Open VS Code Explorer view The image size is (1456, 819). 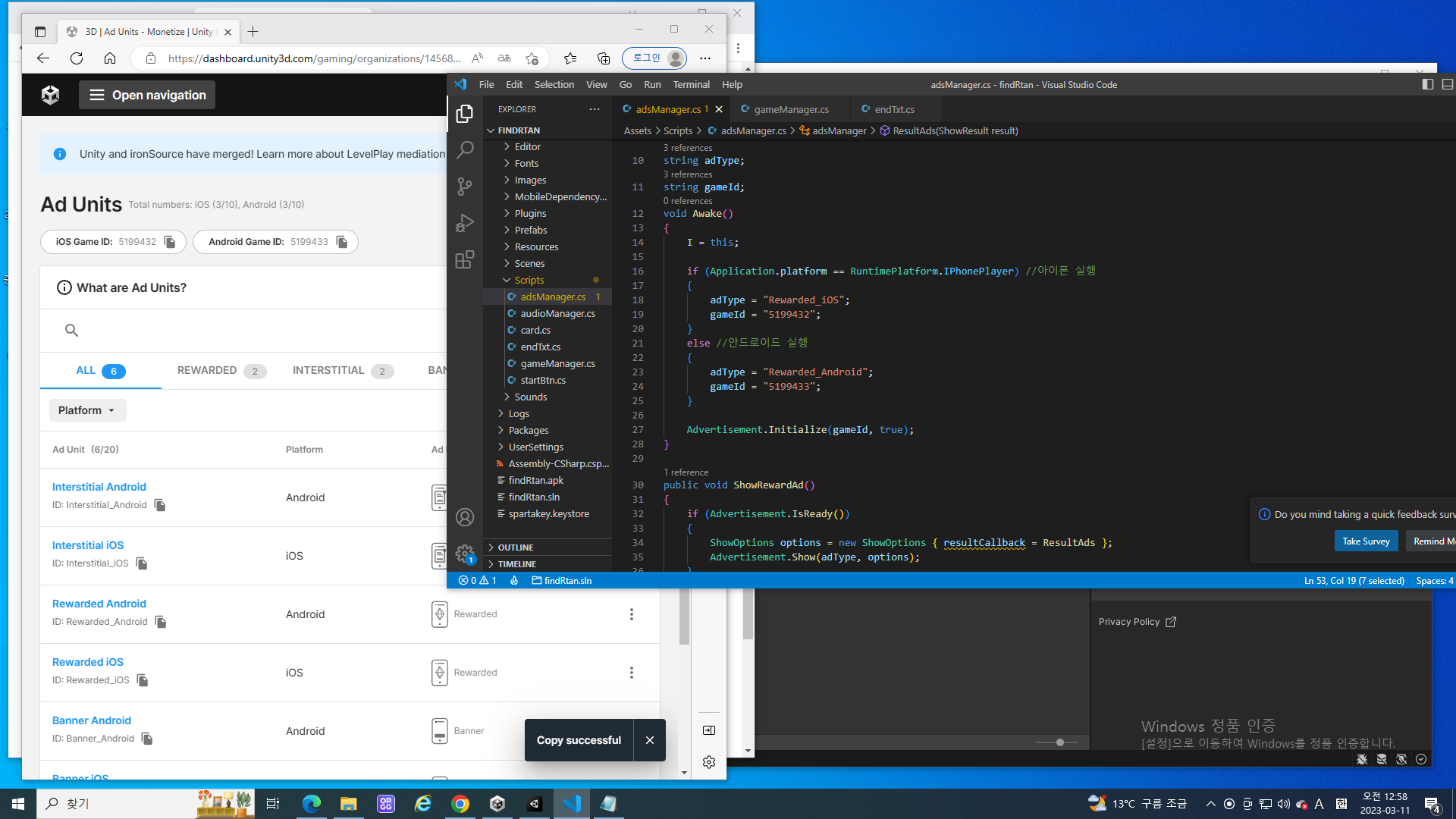[x=465, y=114]
